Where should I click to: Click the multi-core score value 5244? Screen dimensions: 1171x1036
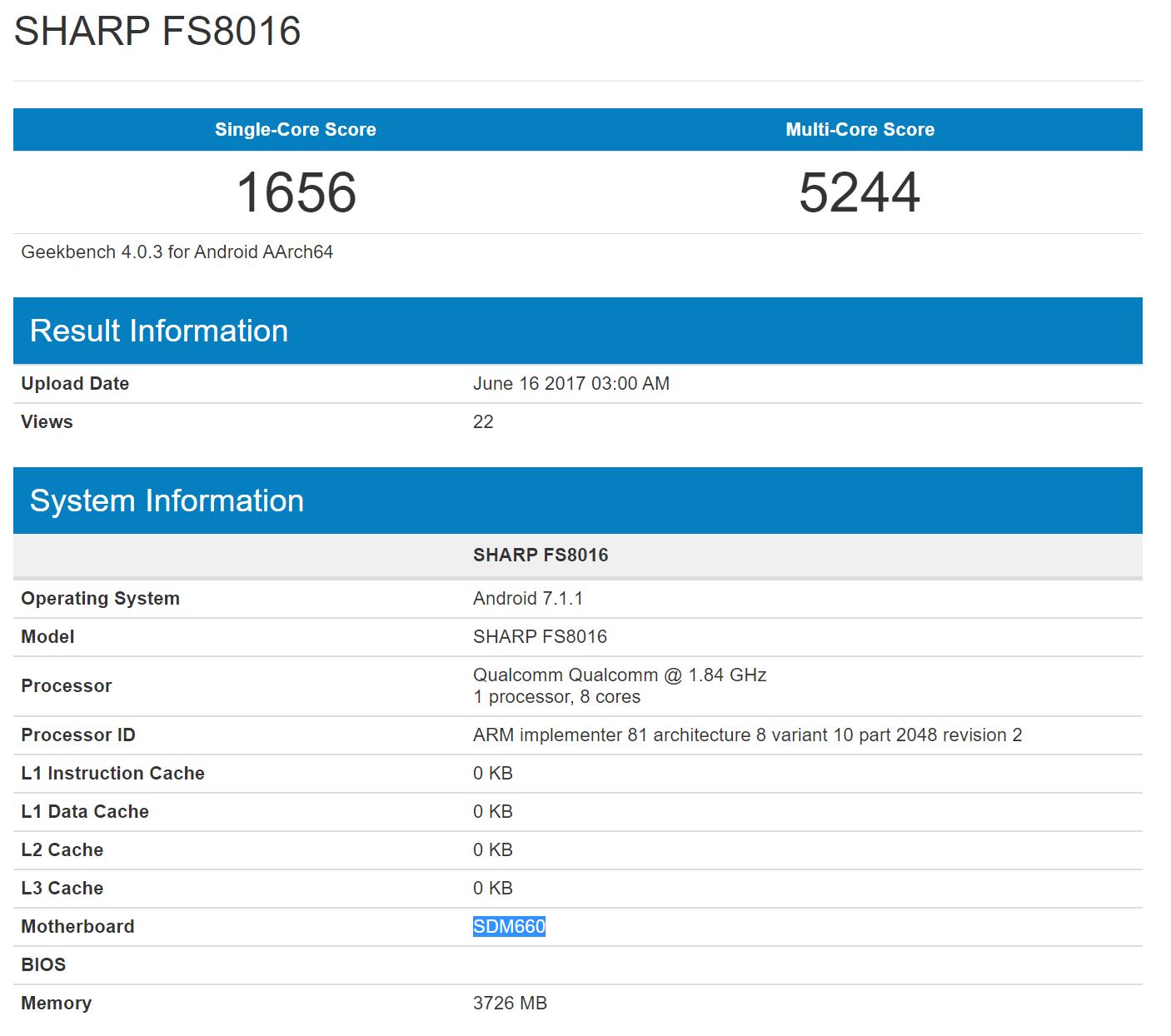tap(859, 192)
